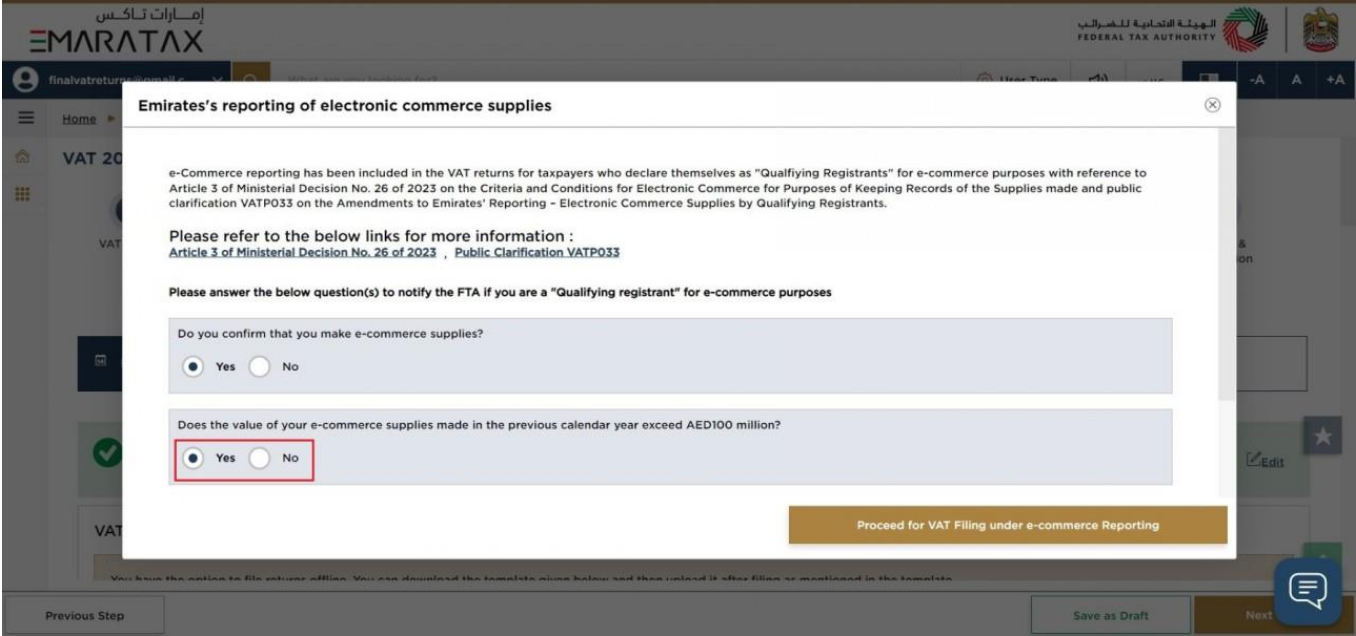Click the user profile avatar icon
The width and height of the screenshot is (1356, 636).
point(17,82)
